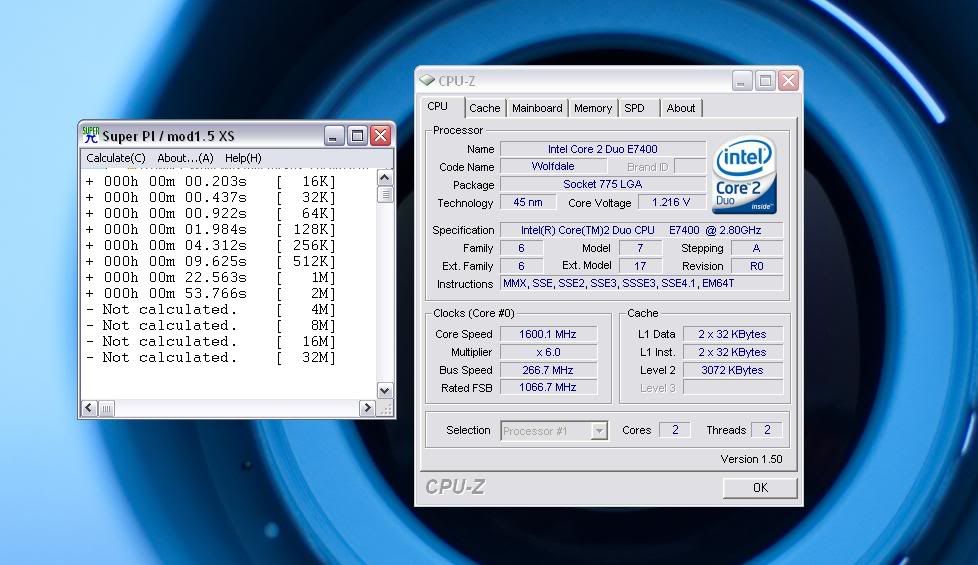Screen dimensions: 978x565
Task: Close the CPU-Z window
Action: (x=788, y=80)
